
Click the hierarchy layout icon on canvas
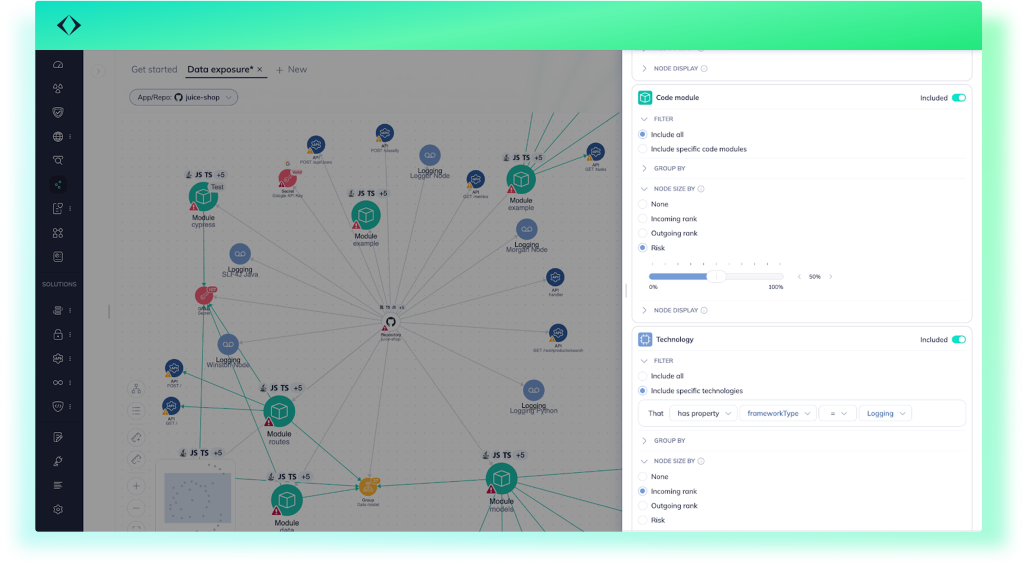[136, 388]
